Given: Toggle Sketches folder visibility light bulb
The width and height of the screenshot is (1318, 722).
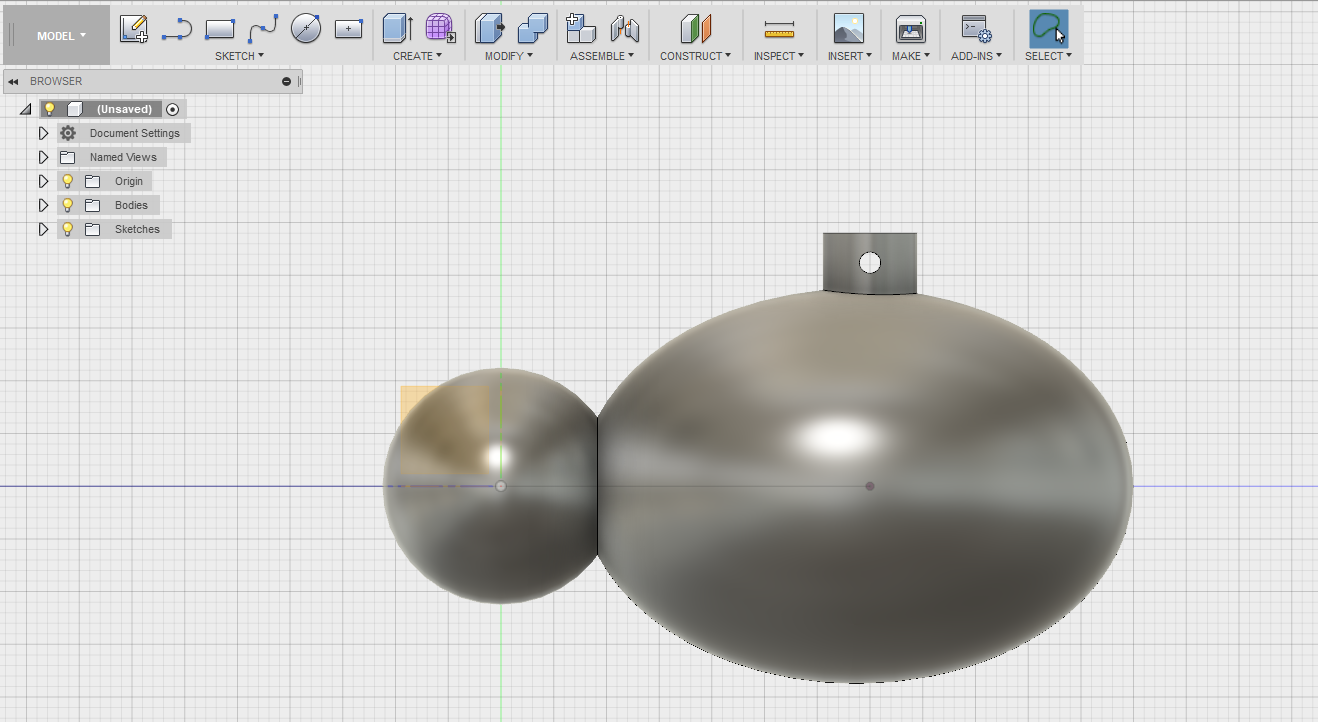Looking at the screenshot, I should click(68, 229).
